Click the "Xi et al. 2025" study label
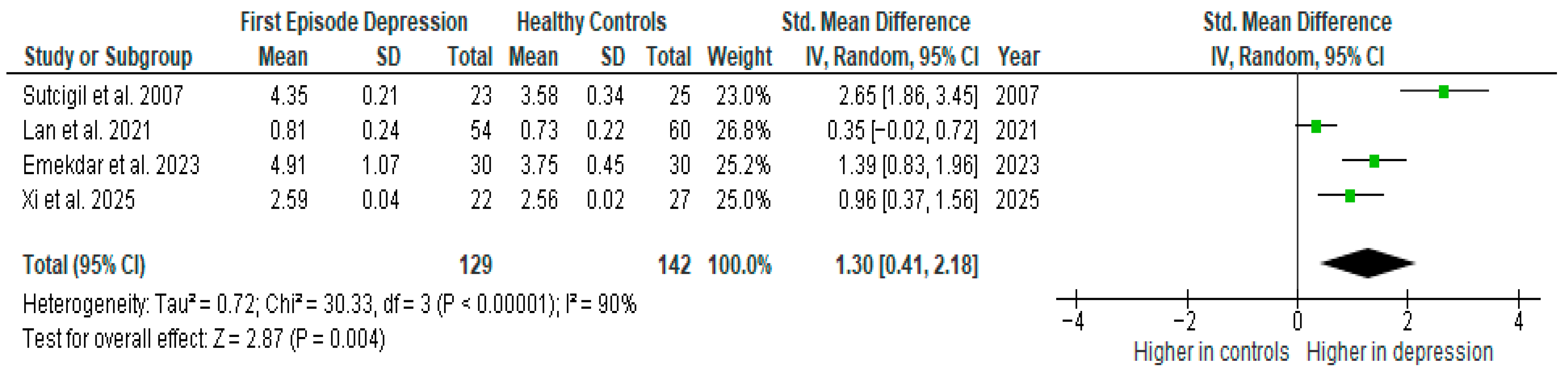1568x373 pixels. tap(79, 200)
